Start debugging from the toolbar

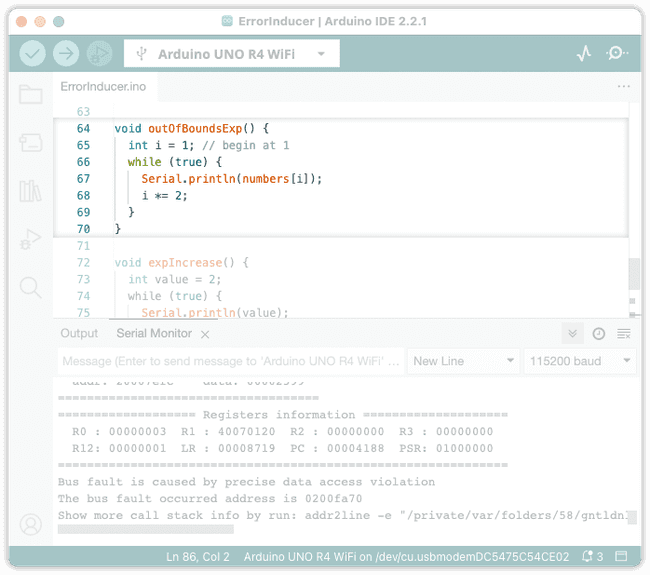tap(99, 53)
